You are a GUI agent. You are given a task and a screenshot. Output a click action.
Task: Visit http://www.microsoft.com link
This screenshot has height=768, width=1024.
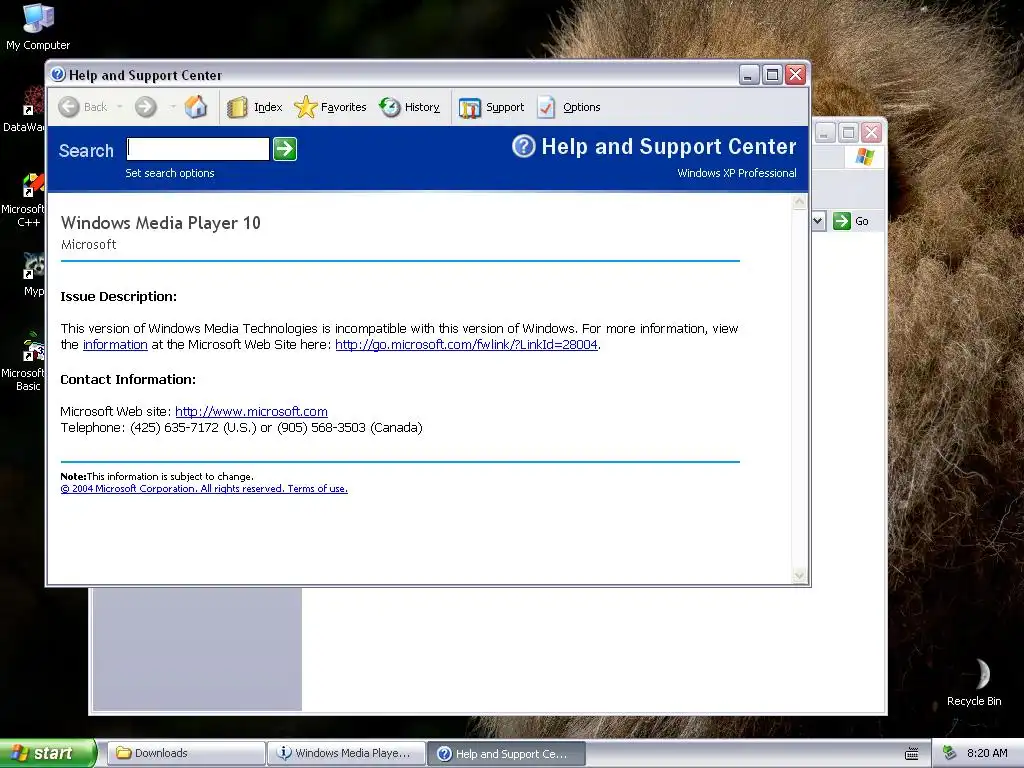(251, 411)
